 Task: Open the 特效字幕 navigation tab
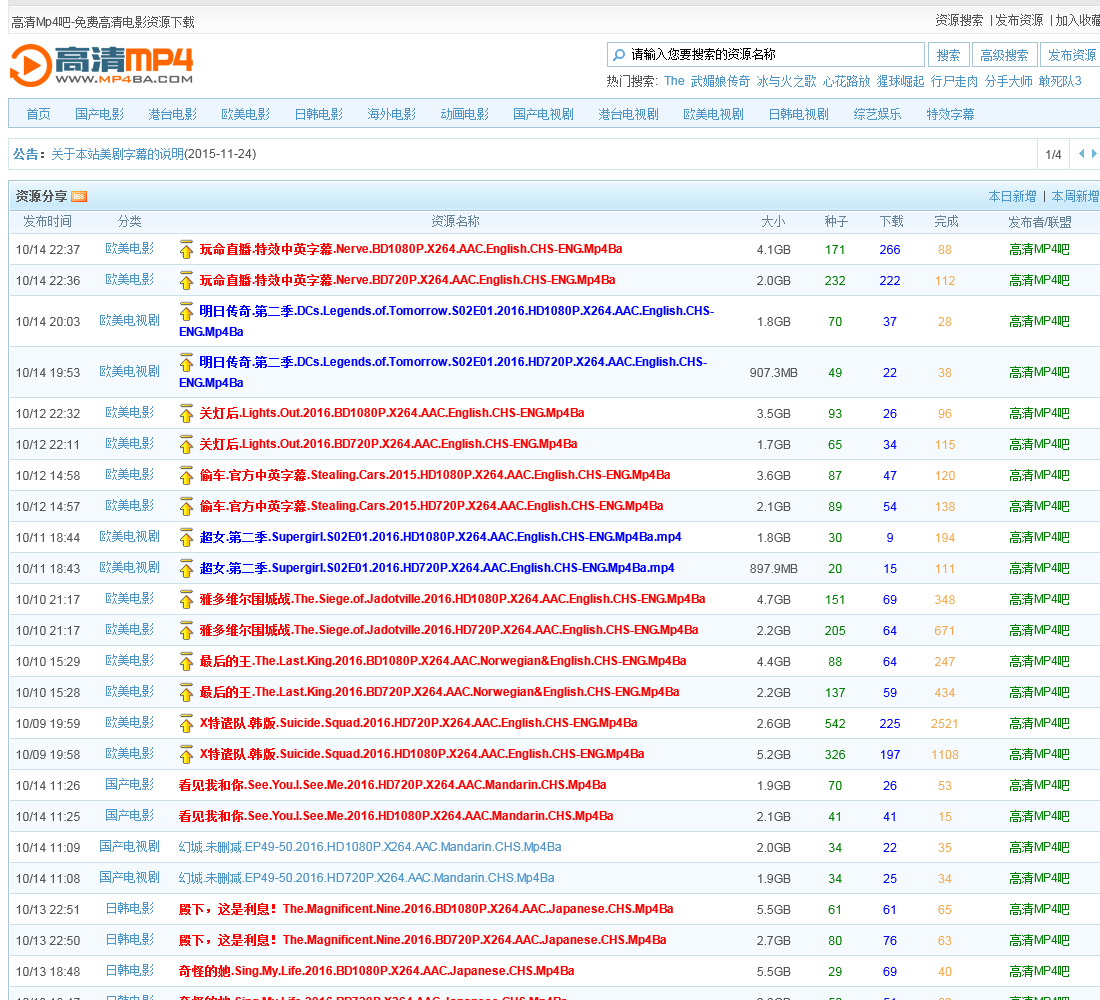(x=950, y=114)
